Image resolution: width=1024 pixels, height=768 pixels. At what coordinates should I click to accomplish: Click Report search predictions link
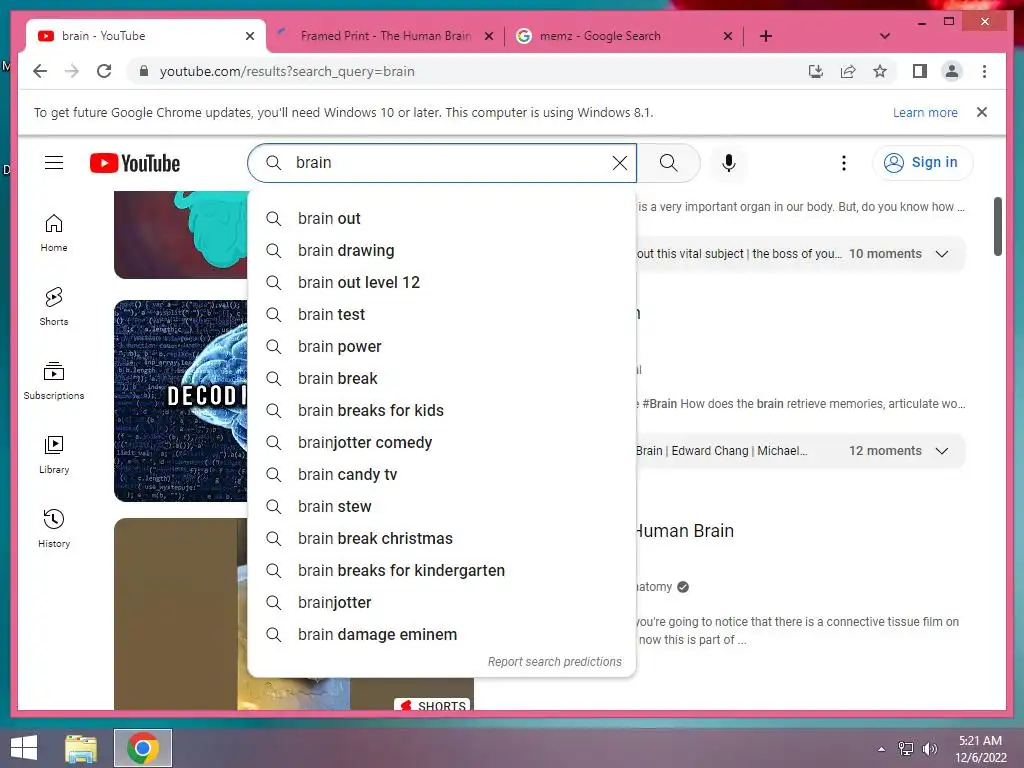click(554, 662)
